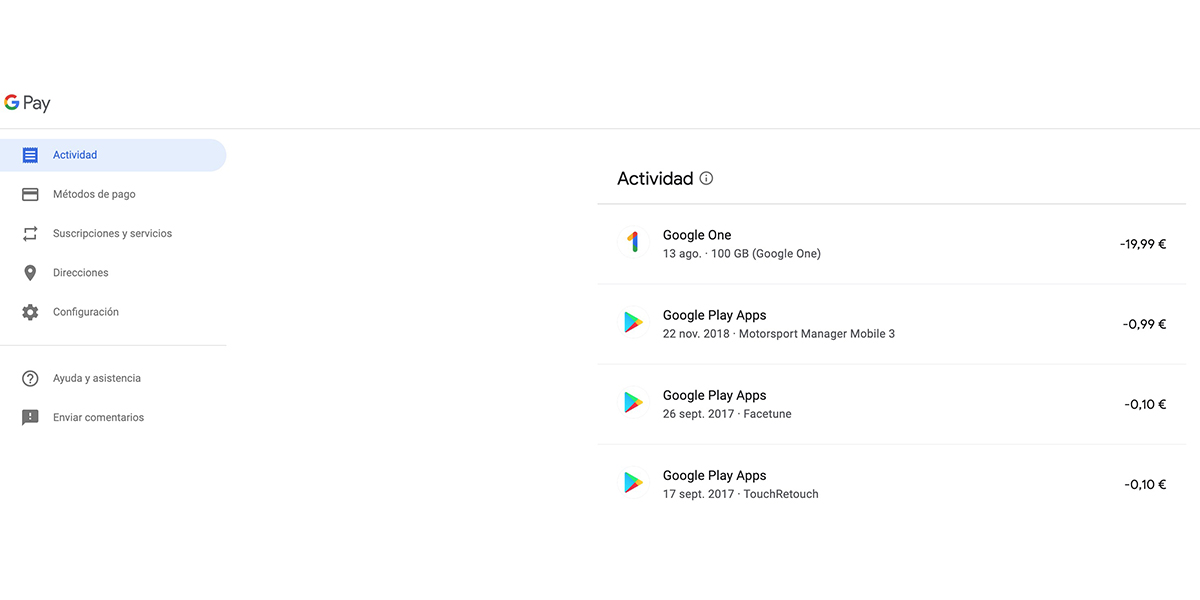Click the Google One colored icon
1200x600 pixels.
tap(633, 242)
